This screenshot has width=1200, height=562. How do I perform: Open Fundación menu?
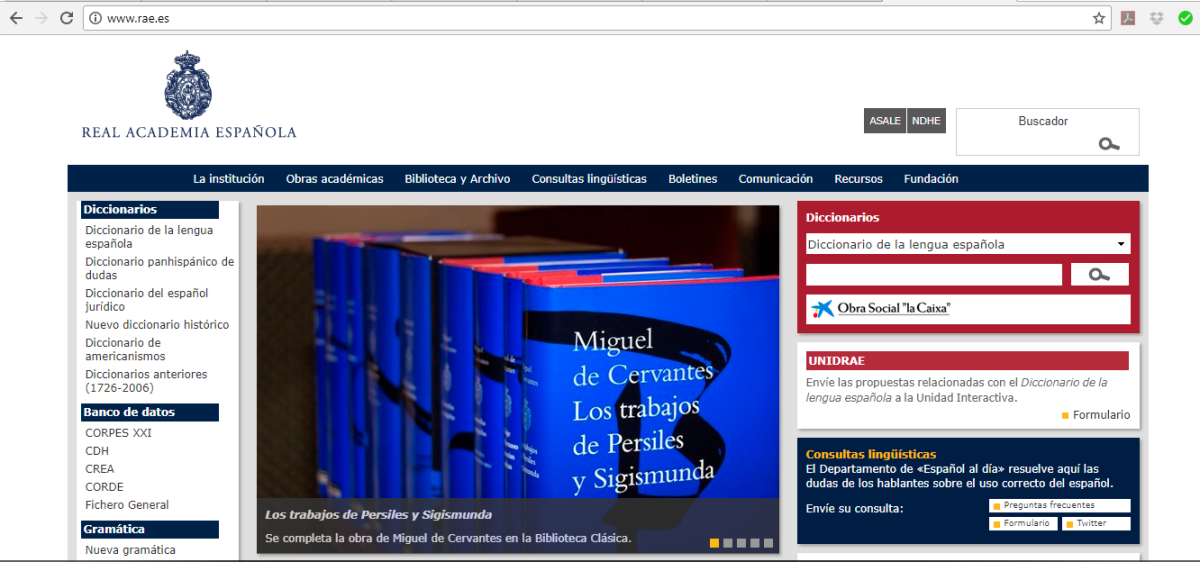point(931,179)
